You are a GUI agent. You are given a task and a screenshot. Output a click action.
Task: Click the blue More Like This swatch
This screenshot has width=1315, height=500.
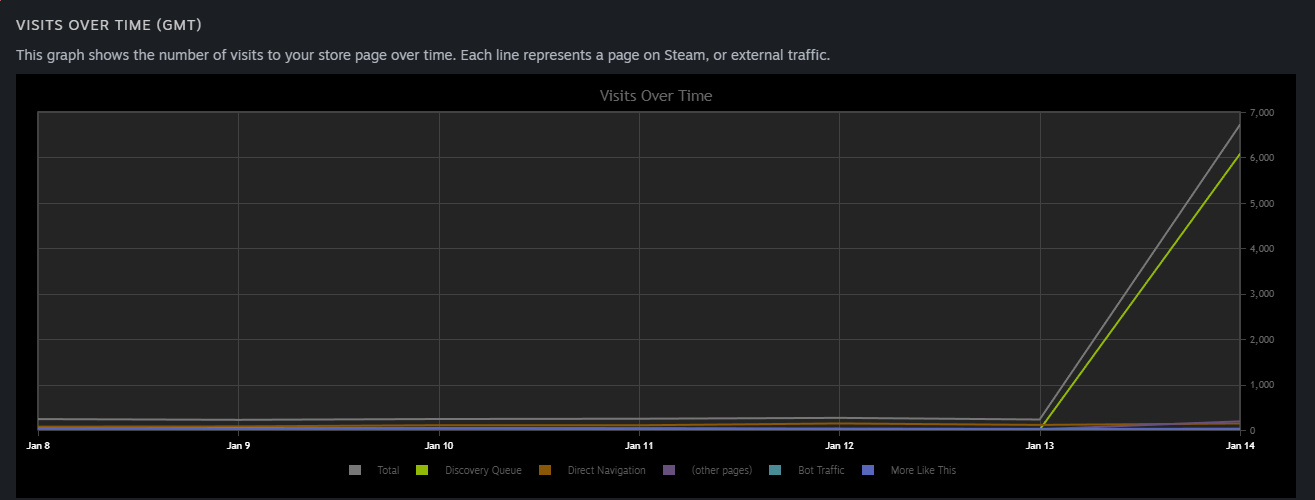point(868,470)
